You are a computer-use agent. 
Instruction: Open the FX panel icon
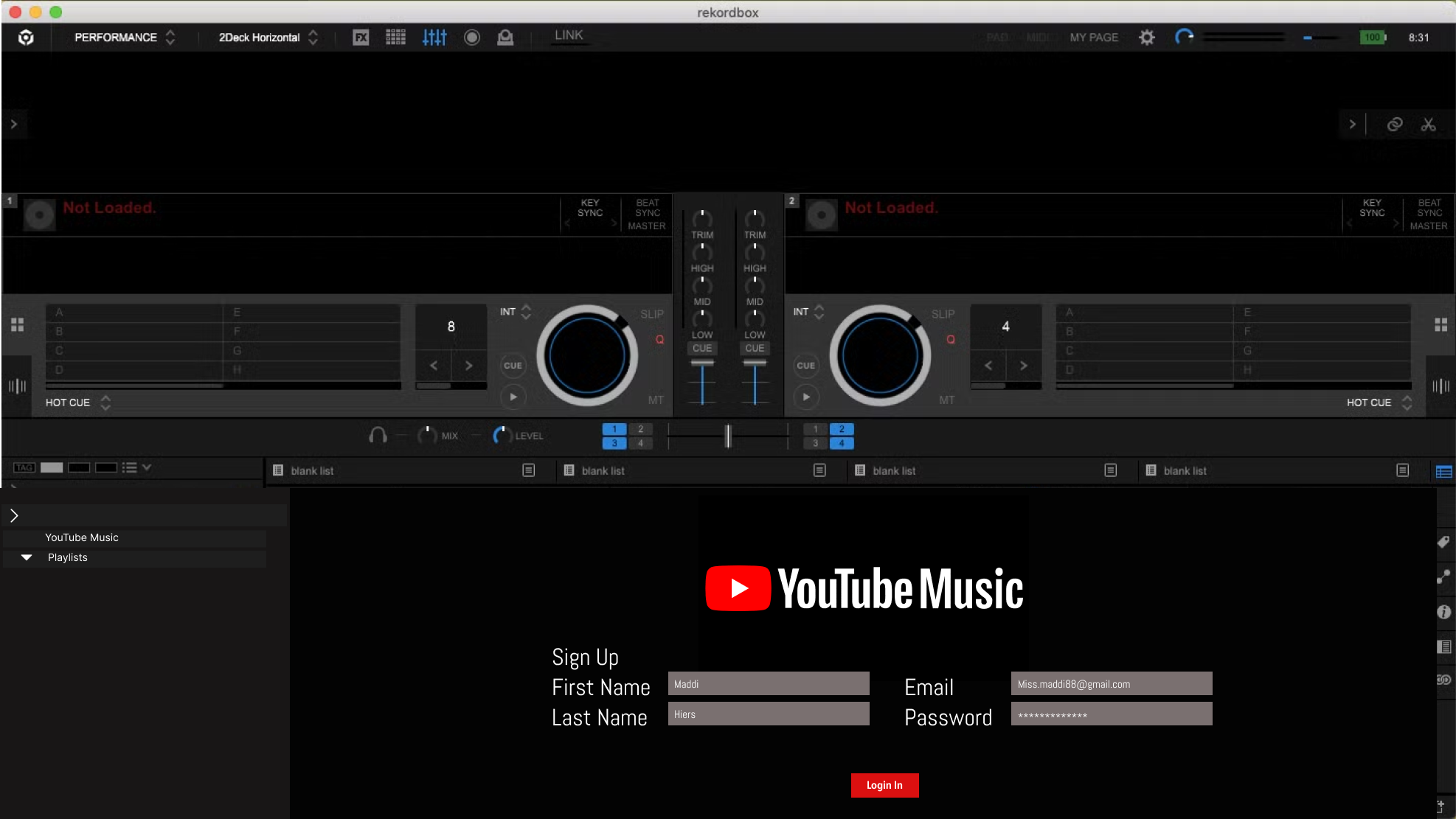[x=361, y=38]
